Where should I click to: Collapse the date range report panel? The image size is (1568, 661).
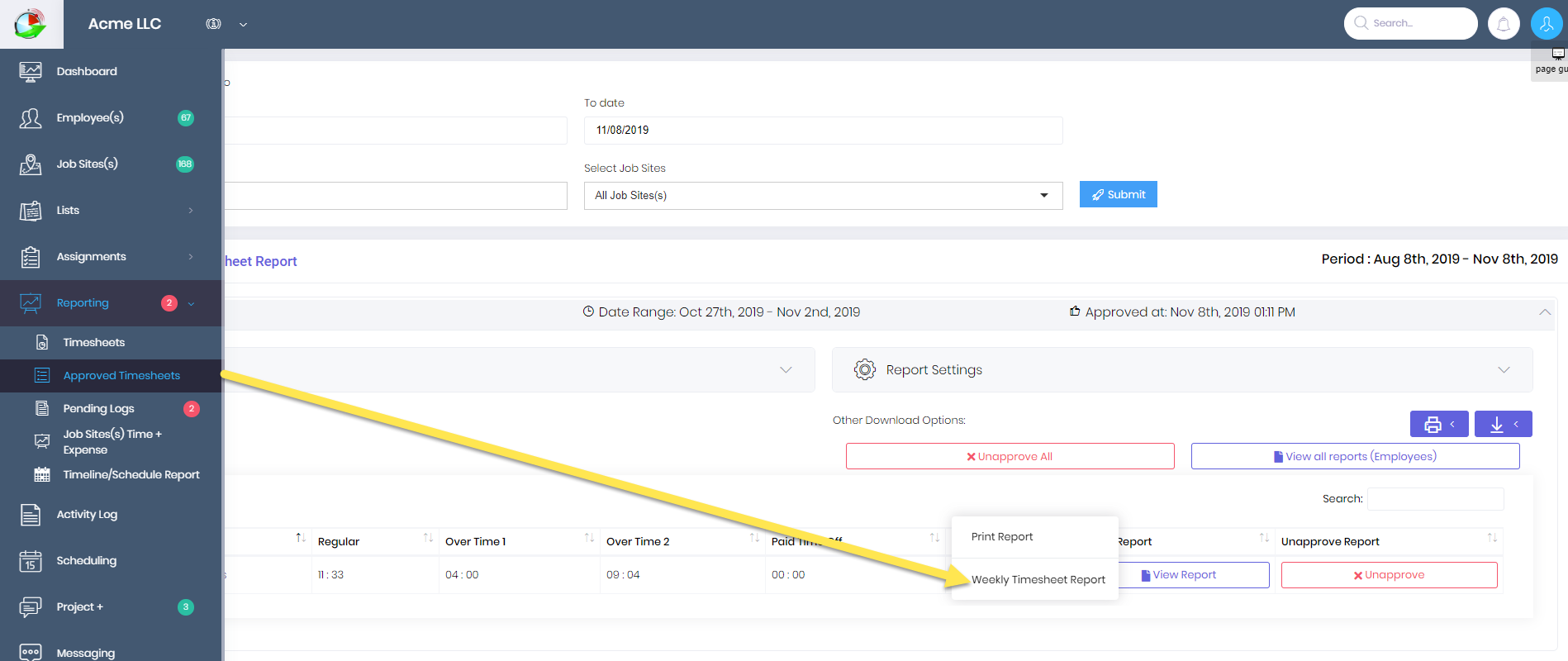pyautogui.click(x=1544, y=312)
